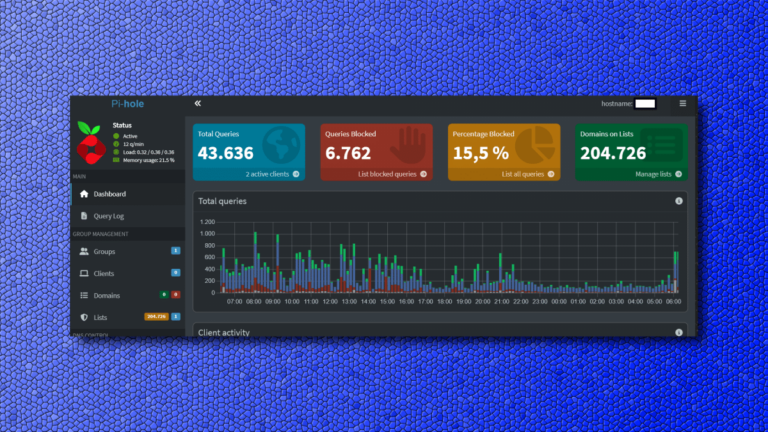
Task: Click the 'List blocked queries' link
Action: point(395,174)
